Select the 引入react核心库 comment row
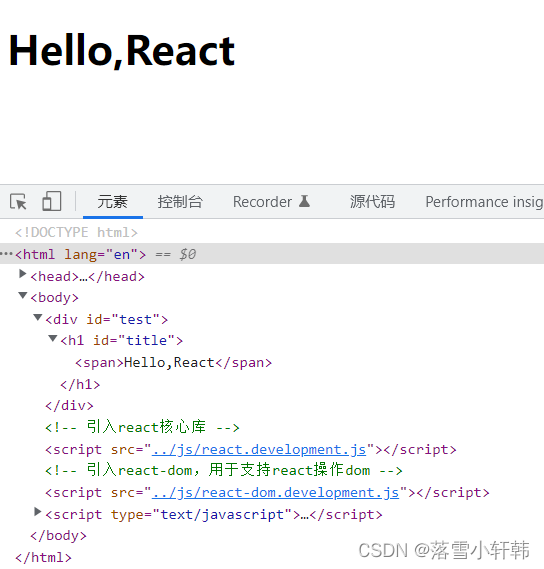Image resolution: width=544 pixels, height=569 pixels. [142, 427]
